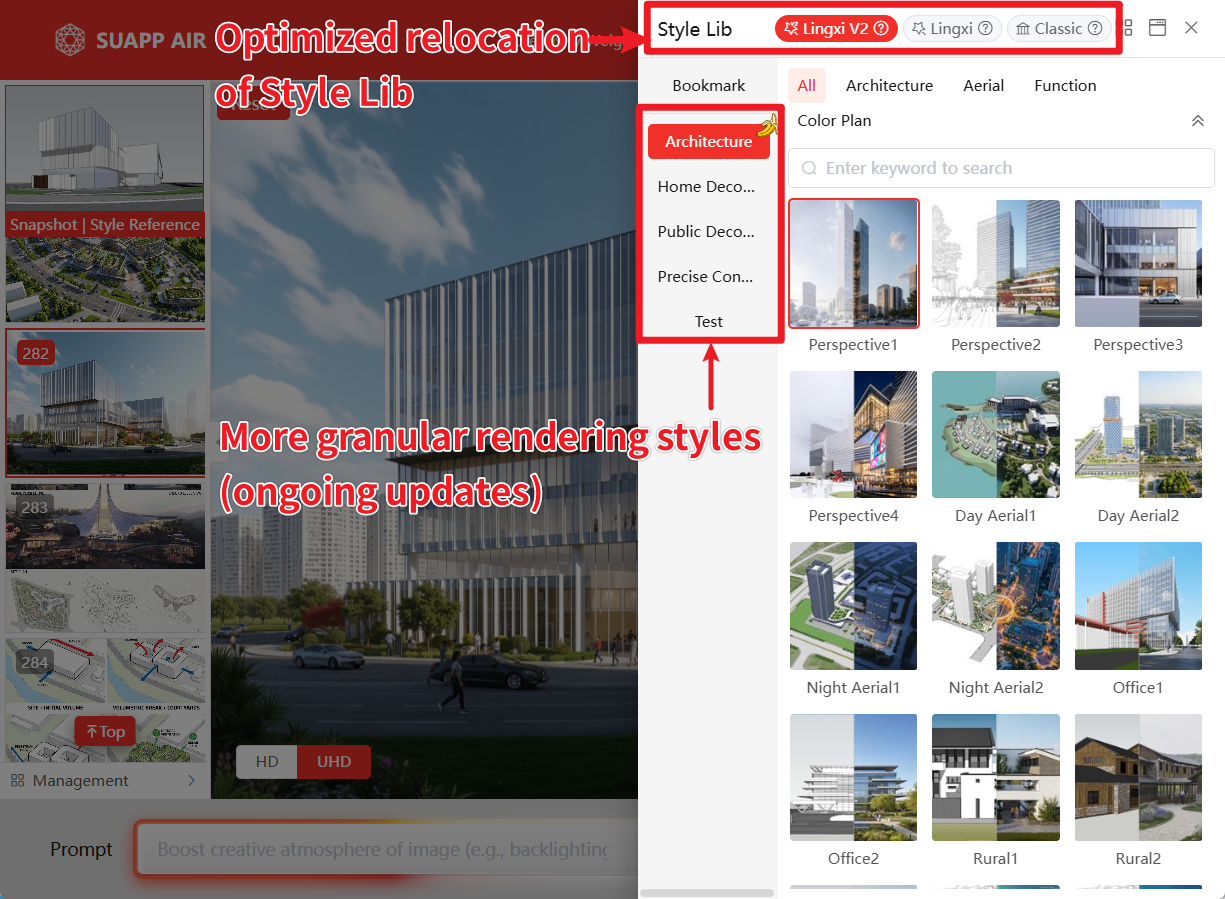
Task: Open the Bookmark tab
Action: [708, 86]
